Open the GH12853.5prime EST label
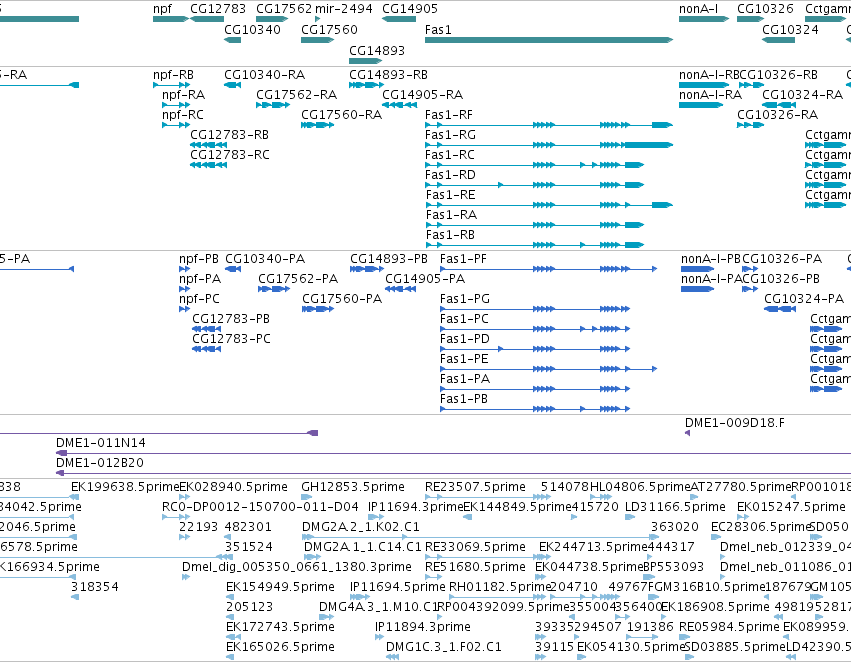Viewport: 851px width, 662px height. (x=353, y=487)
